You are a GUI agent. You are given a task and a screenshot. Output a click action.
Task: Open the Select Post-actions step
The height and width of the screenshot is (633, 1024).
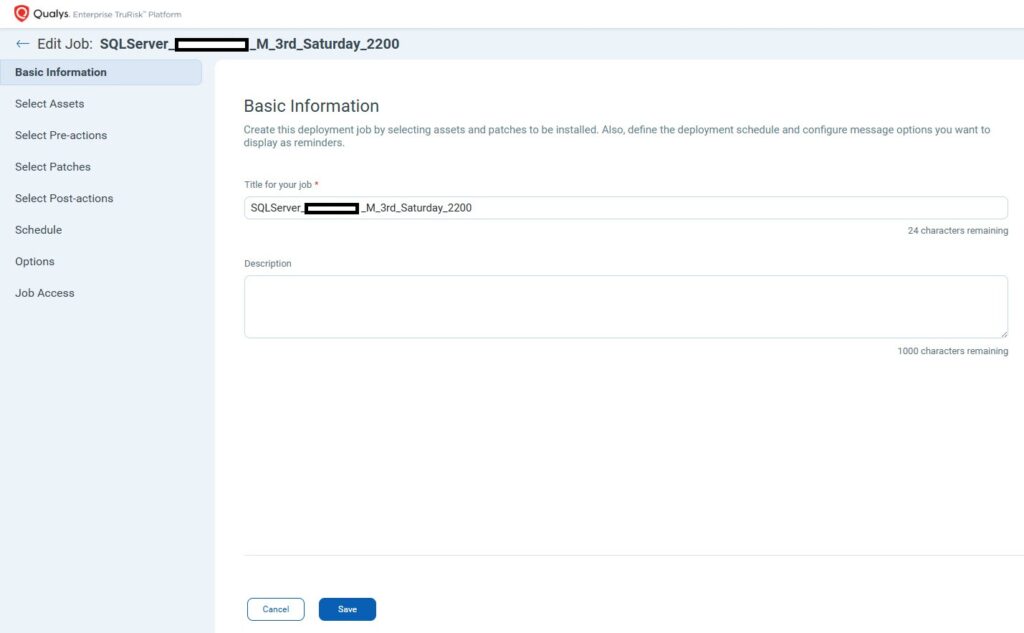(64, 198)
